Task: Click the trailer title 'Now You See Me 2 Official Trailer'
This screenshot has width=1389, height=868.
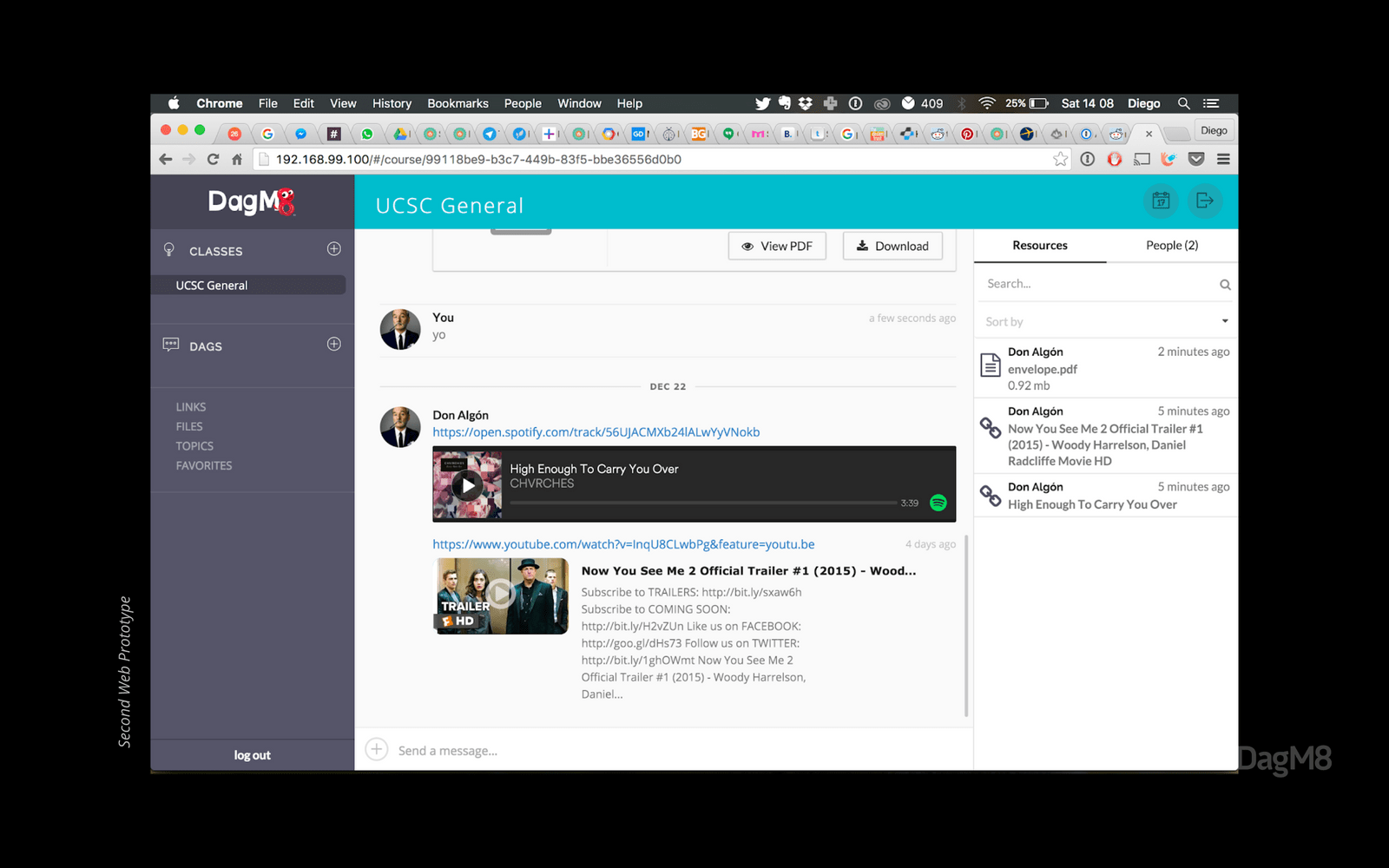Action: pyautogui.click(x=748, y=571)
